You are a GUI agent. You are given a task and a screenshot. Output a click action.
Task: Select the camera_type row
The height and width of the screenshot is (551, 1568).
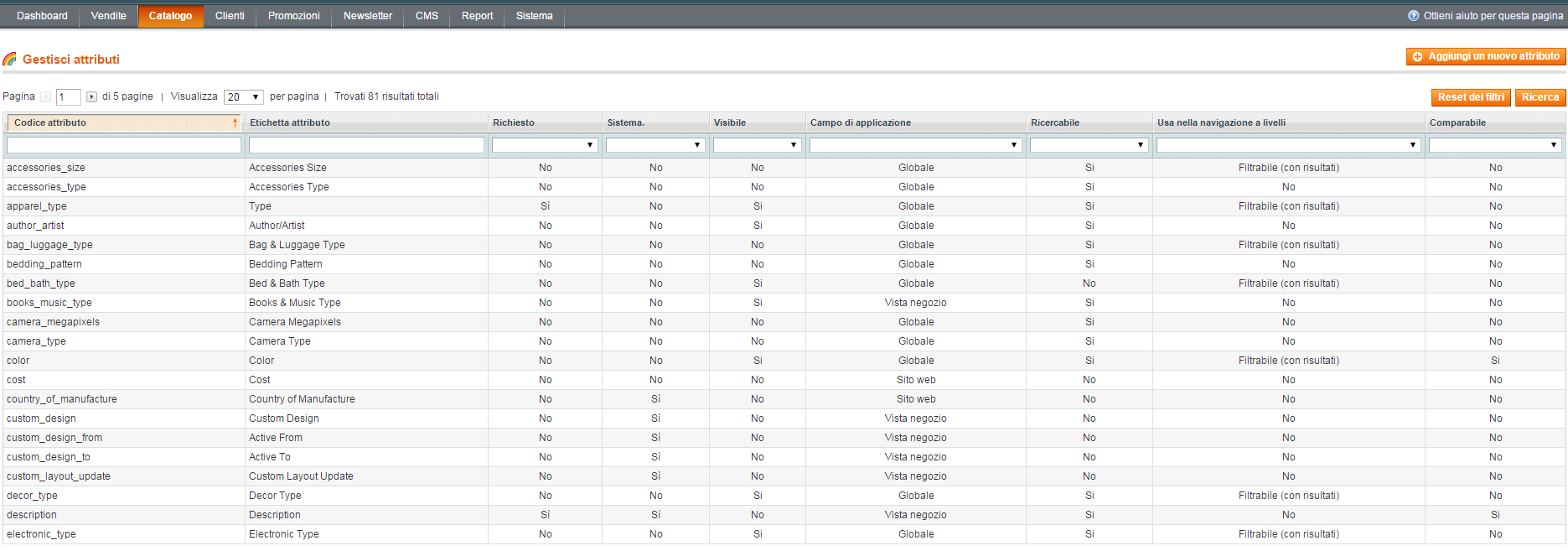pyautogui.click(x=784, y=341)
